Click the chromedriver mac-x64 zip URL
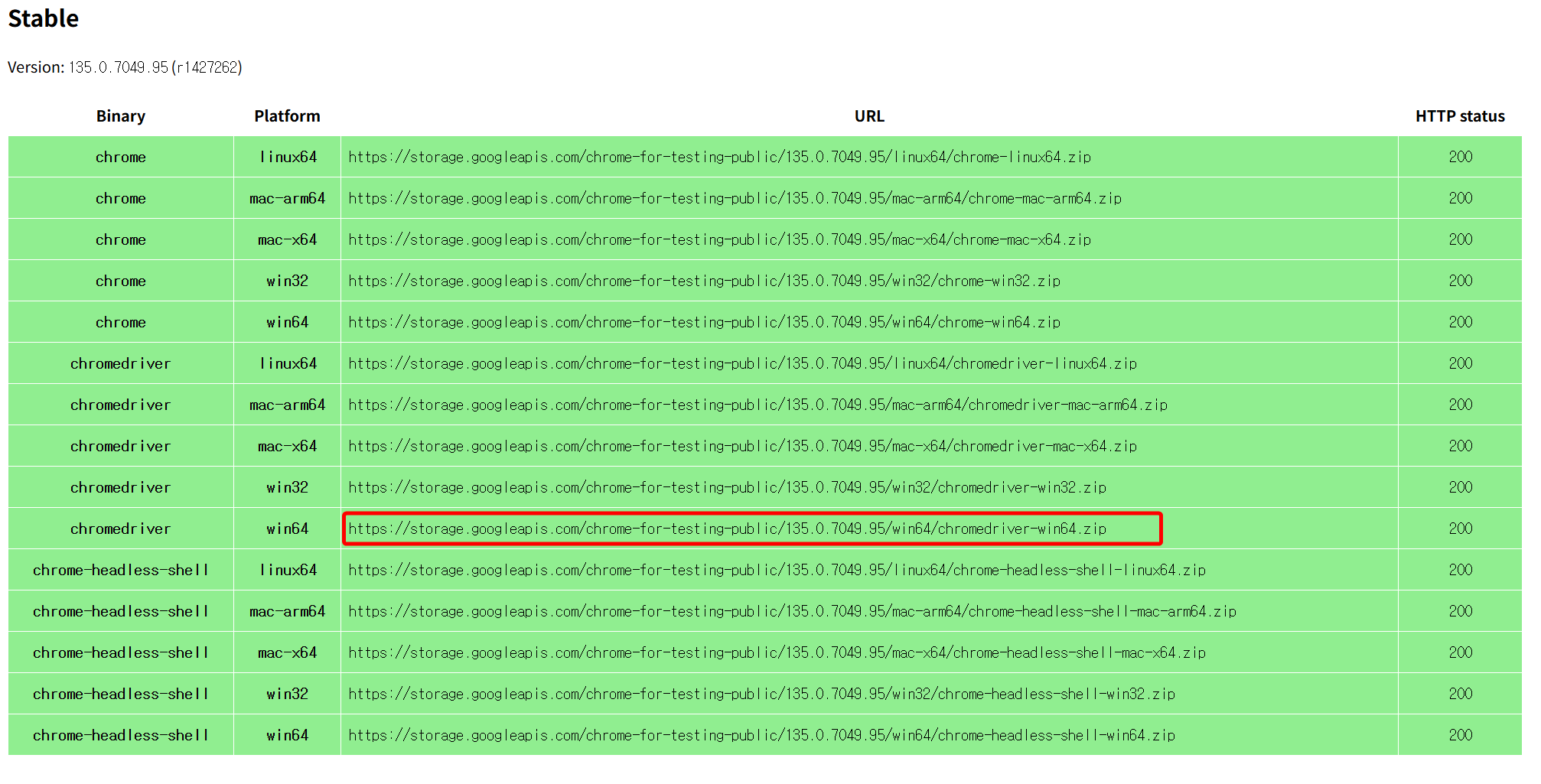The image size is (1541, 784). click(742, 446)
